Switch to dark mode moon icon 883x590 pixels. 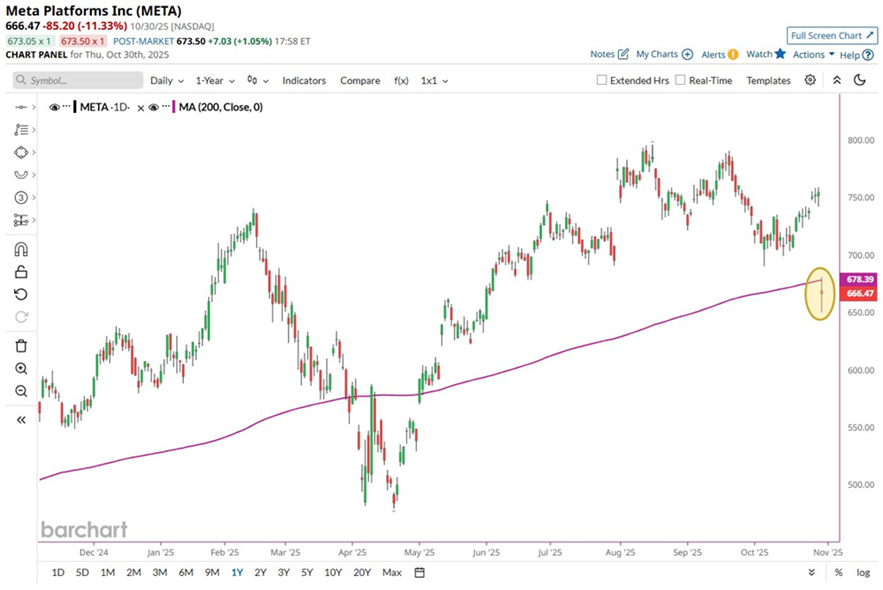(860, 80)
